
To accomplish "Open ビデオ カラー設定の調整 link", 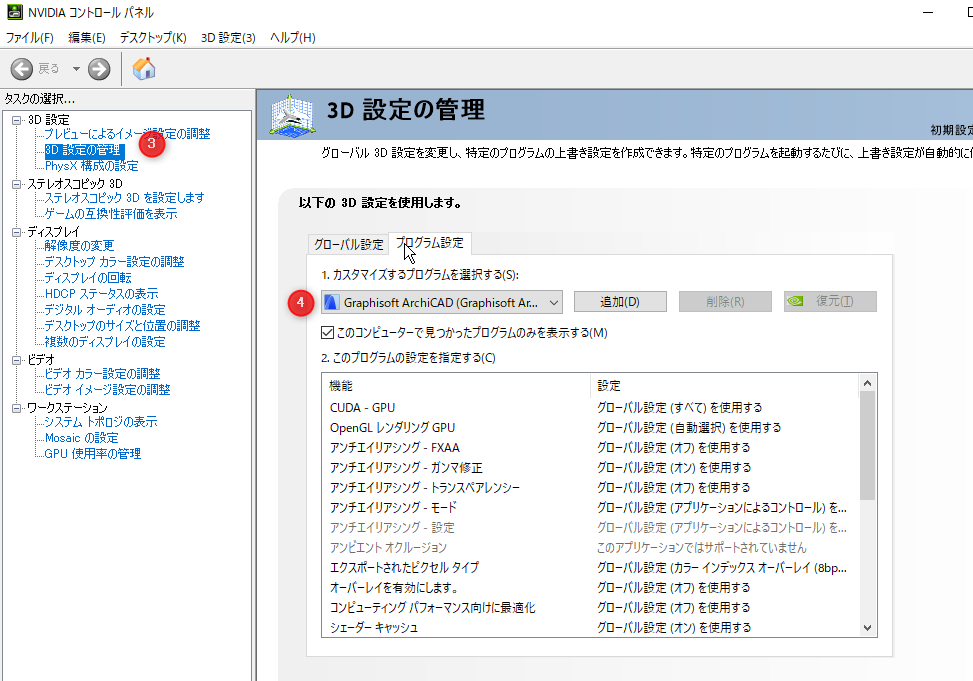I will (102, 374).
